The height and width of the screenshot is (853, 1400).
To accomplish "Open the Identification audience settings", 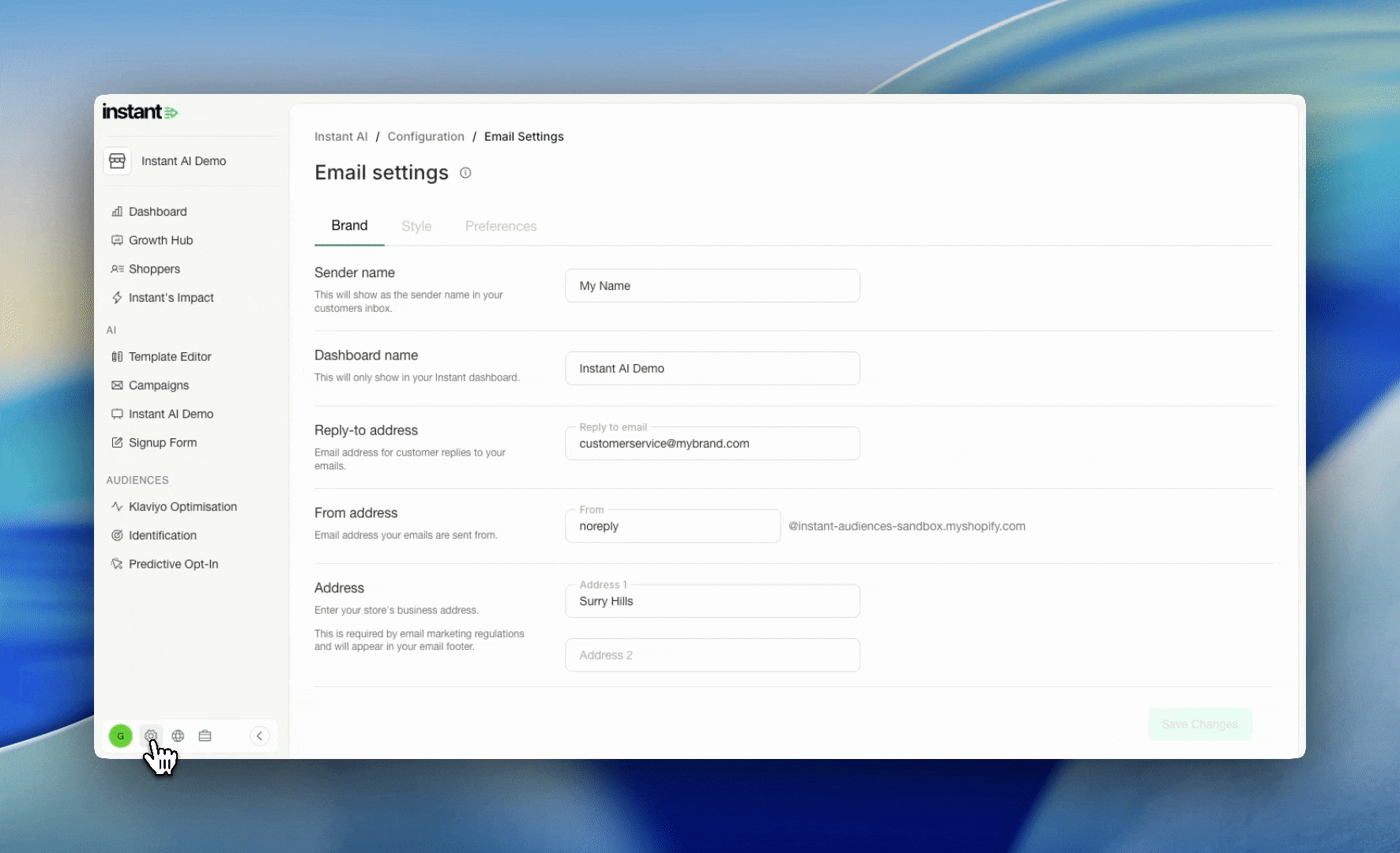I will [x=162, y=535].
